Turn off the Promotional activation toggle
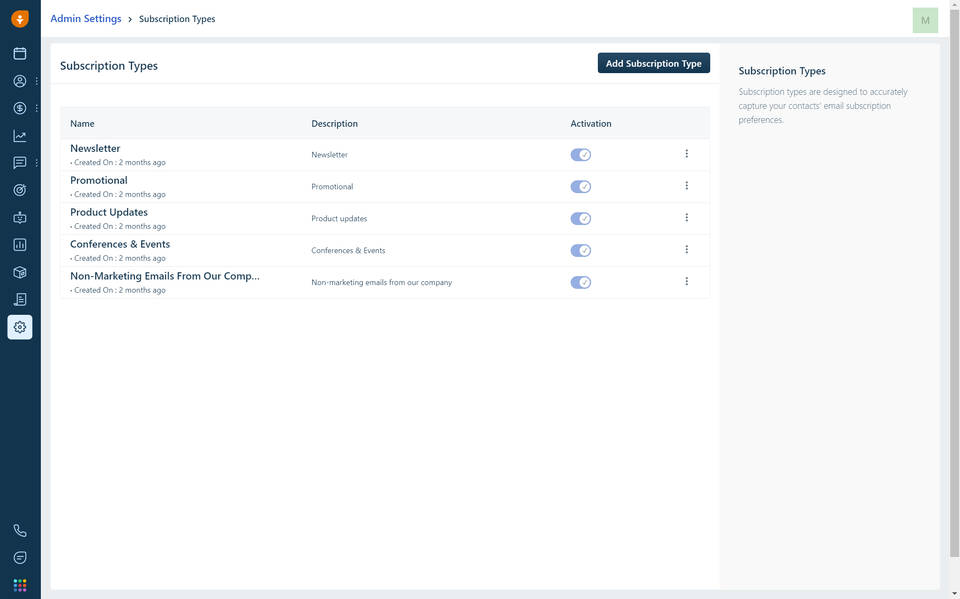960x599 pixels. pos(581,187)
